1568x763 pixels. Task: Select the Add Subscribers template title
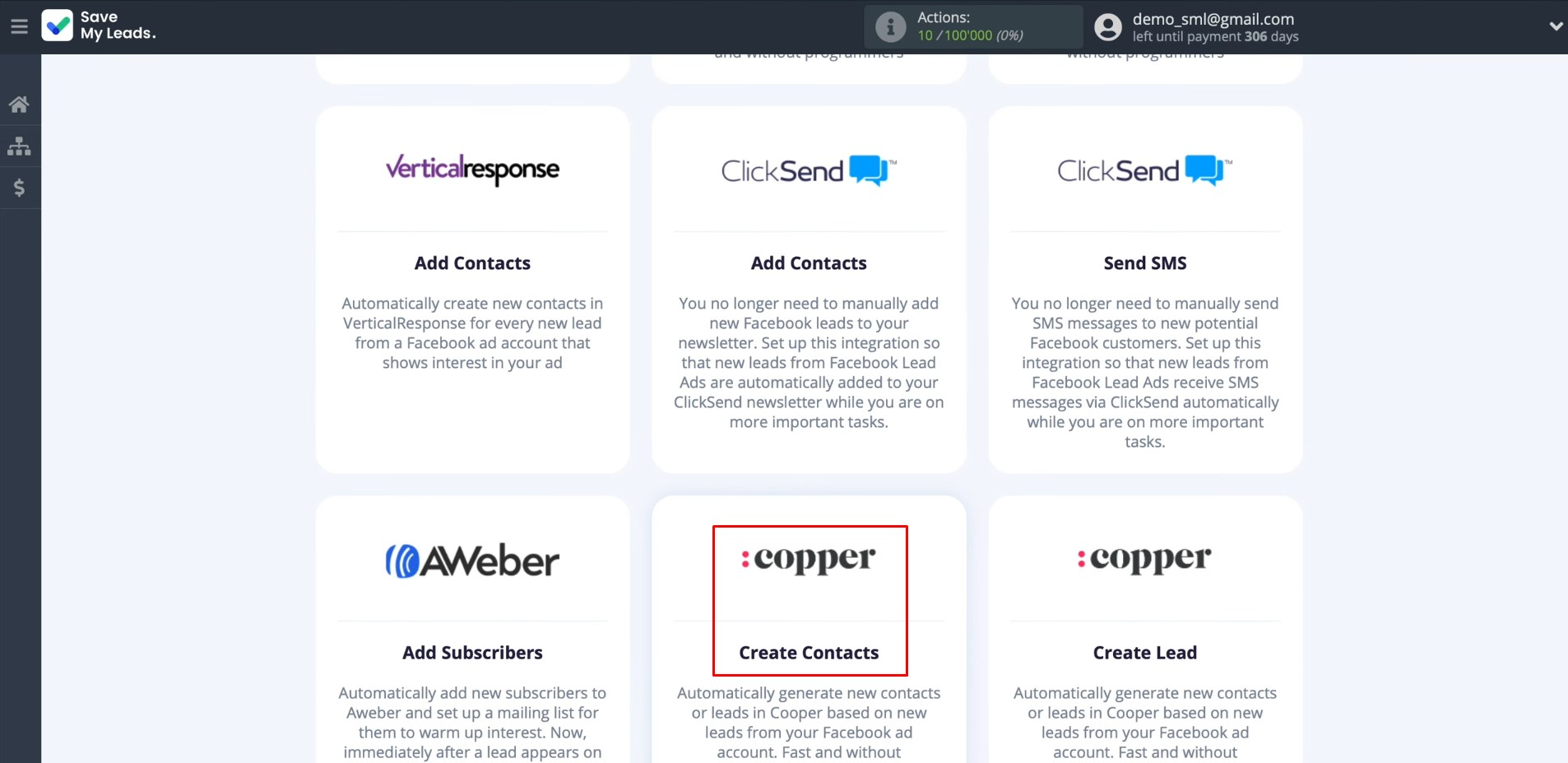pyautogui.click(x=472, y=653)
